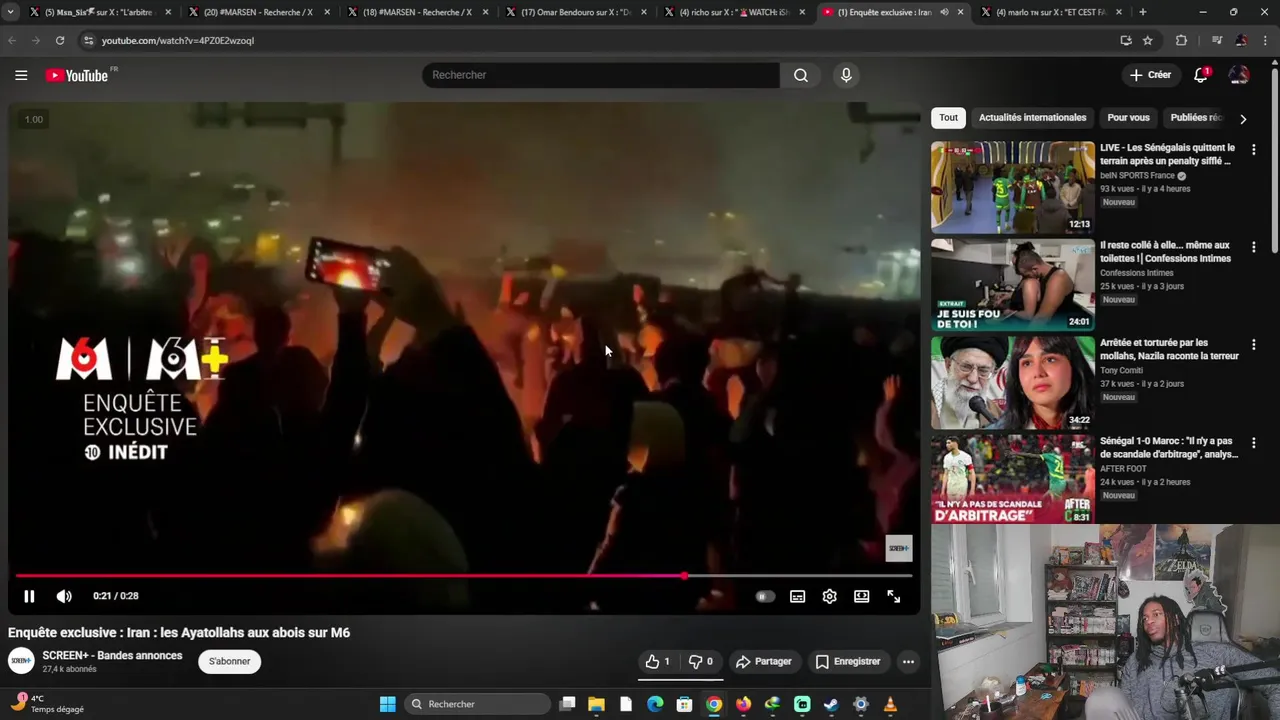The image size is (1280, 720).
Task: Seek on the red video progress bar
Action: pyautogui.click(x=464, y=575)
